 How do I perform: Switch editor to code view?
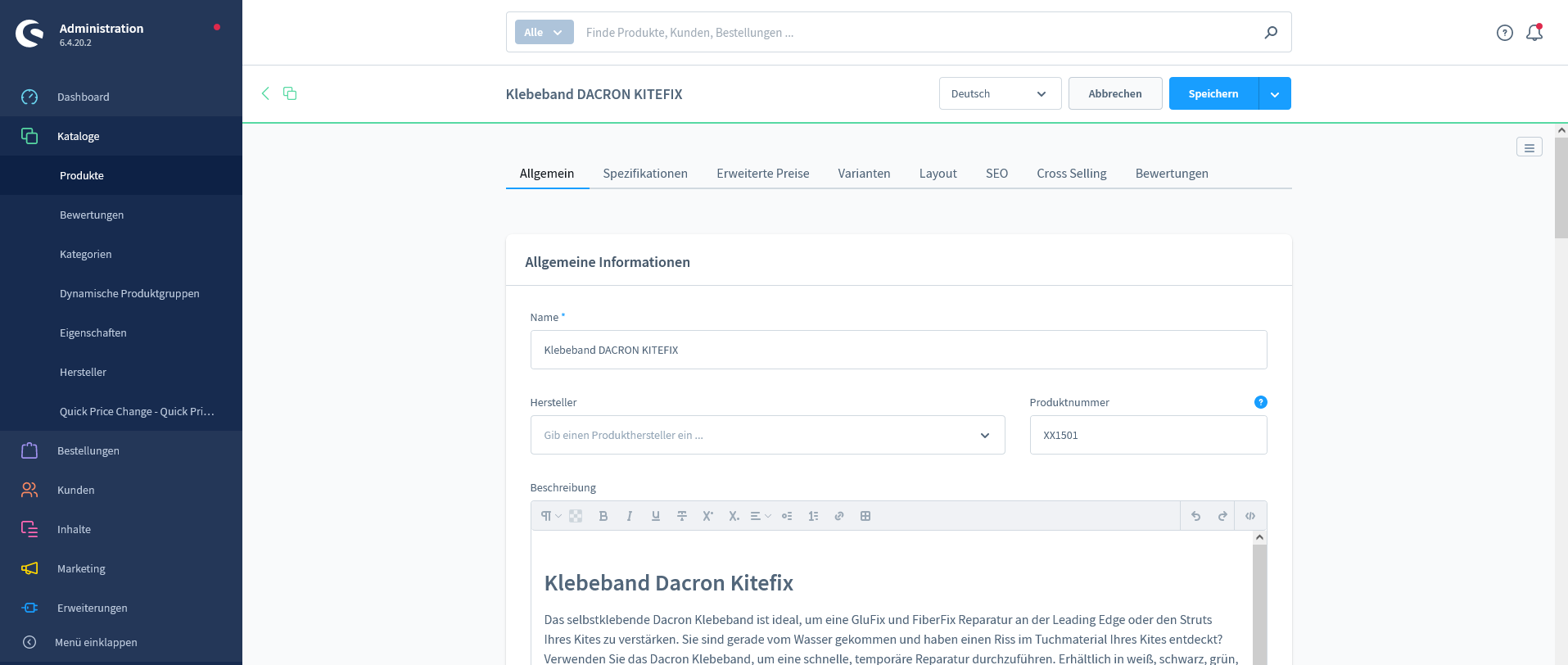pos(1250,516)
